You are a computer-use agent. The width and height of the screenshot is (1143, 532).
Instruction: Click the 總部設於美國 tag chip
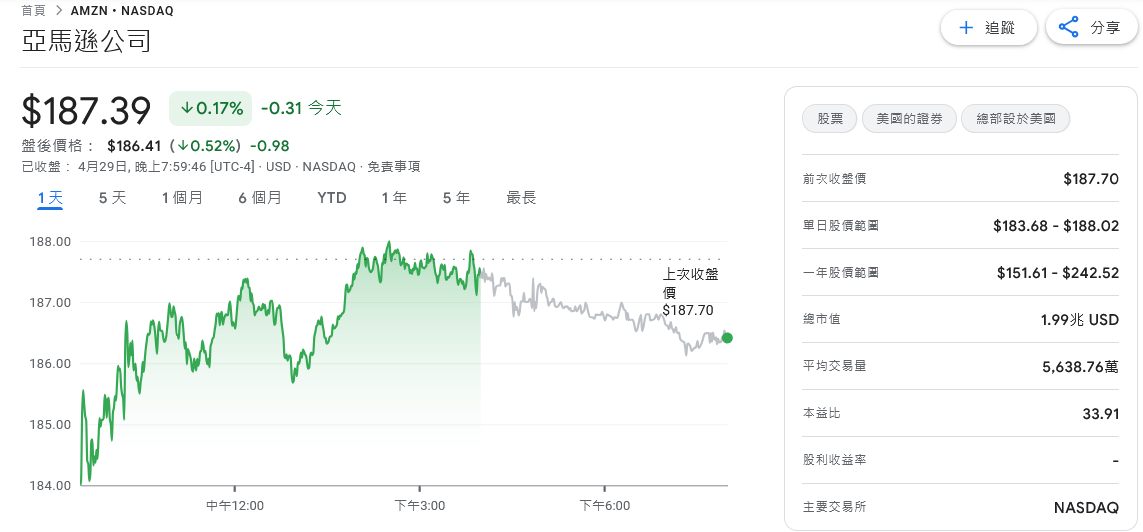pos(1015,119)
